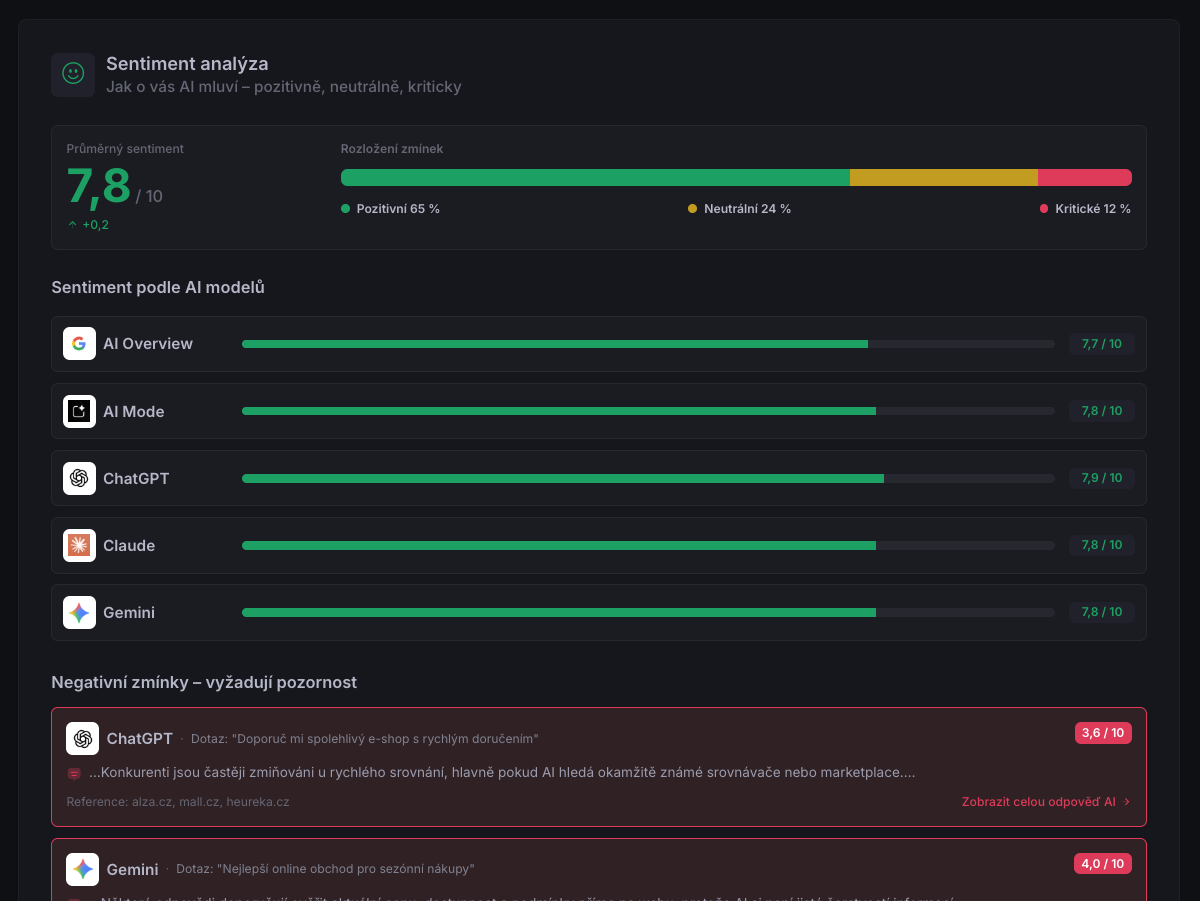This screenshot has height=901, width=1200.
Task: Click the 7,8 / 10 badge in Gemini row
Action: pyautogui.click(x=1102, y=612)
